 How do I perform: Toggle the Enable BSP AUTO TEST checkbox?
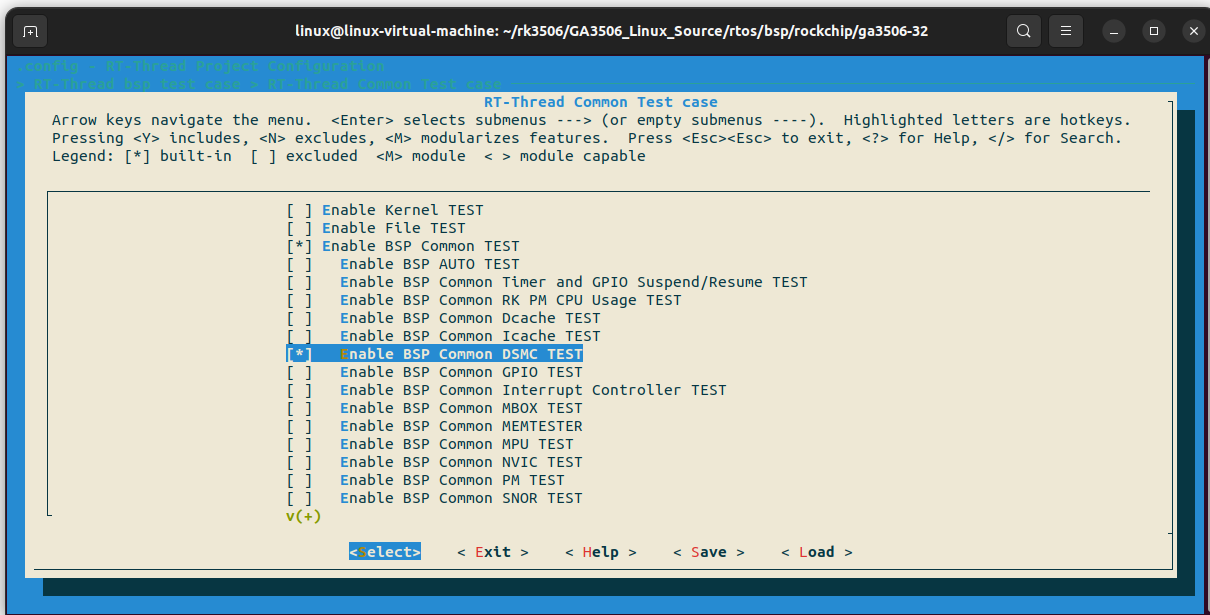point(299,264)
